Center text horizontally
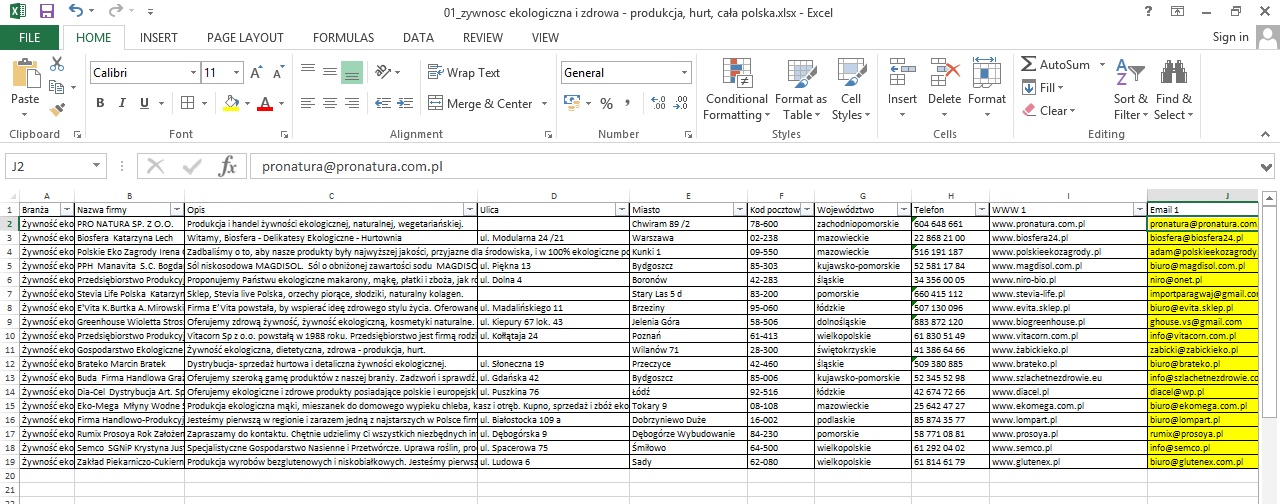The height and width of the screenshot is (504, 1280). tap(329, 103)
